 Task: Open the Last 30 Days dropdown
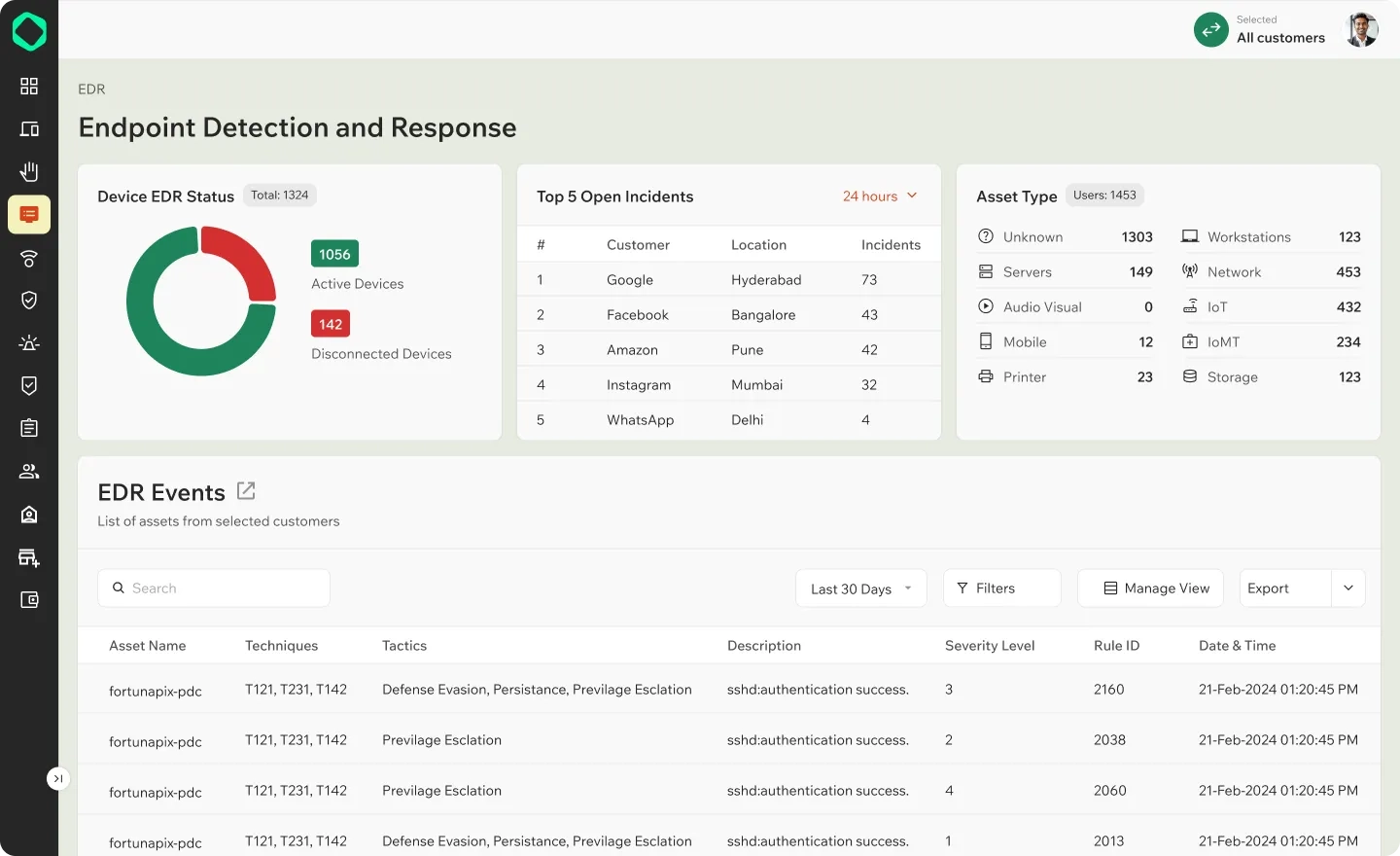860,588
